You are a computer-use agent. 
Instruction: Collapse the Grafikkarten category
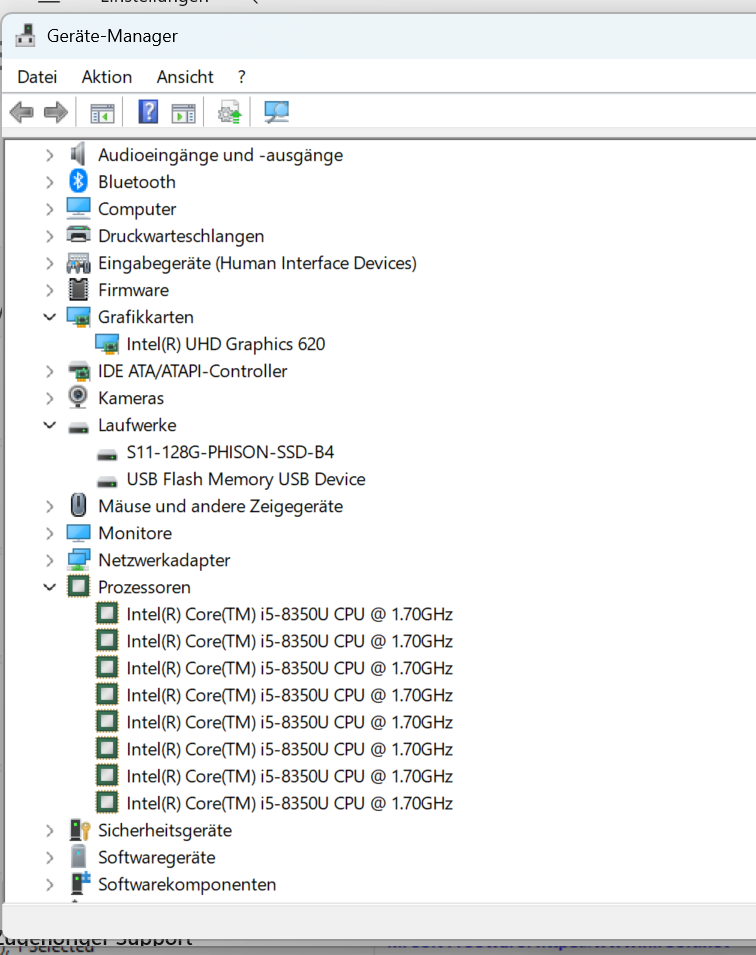click(50, 317)
